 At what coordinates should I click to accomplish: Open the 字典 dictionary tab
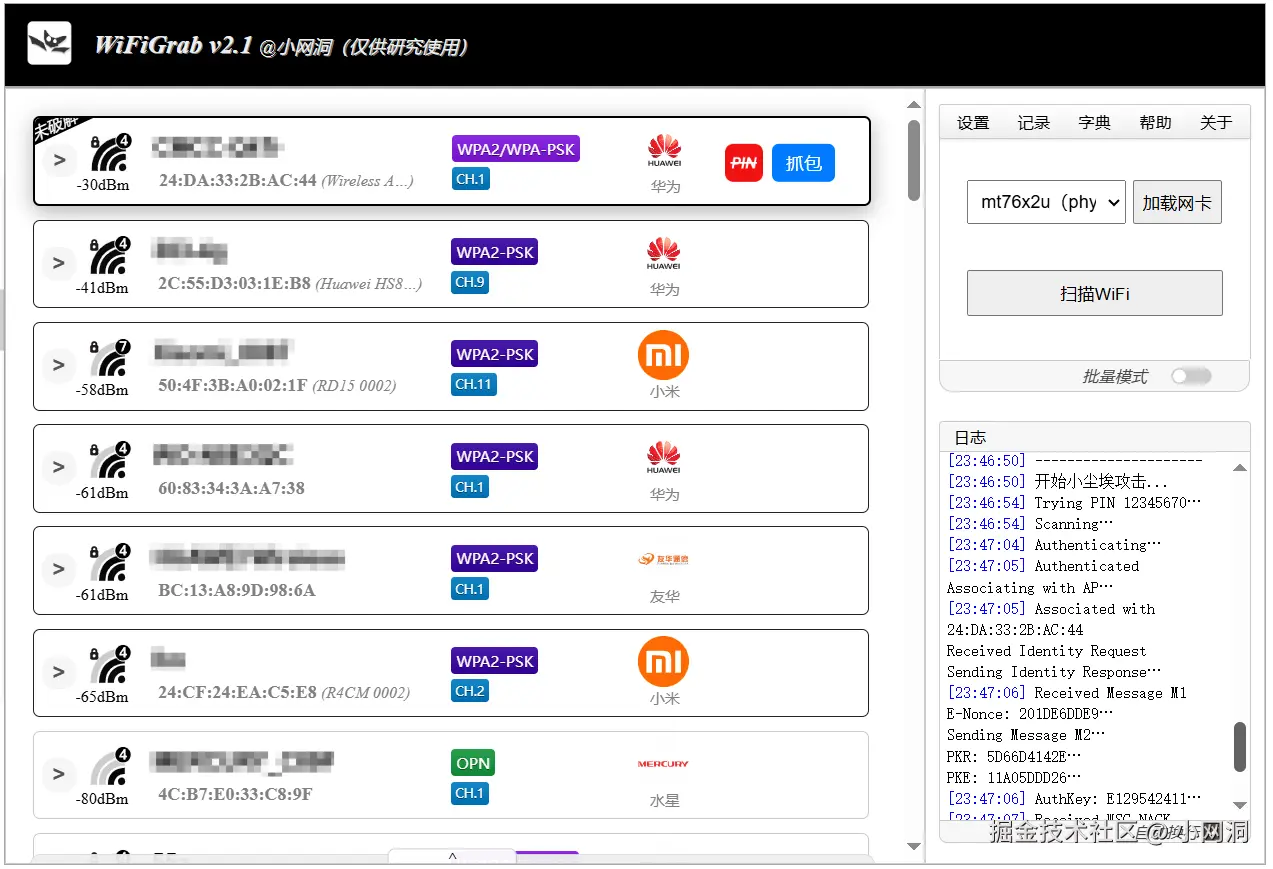click(x=1095, y=122)
